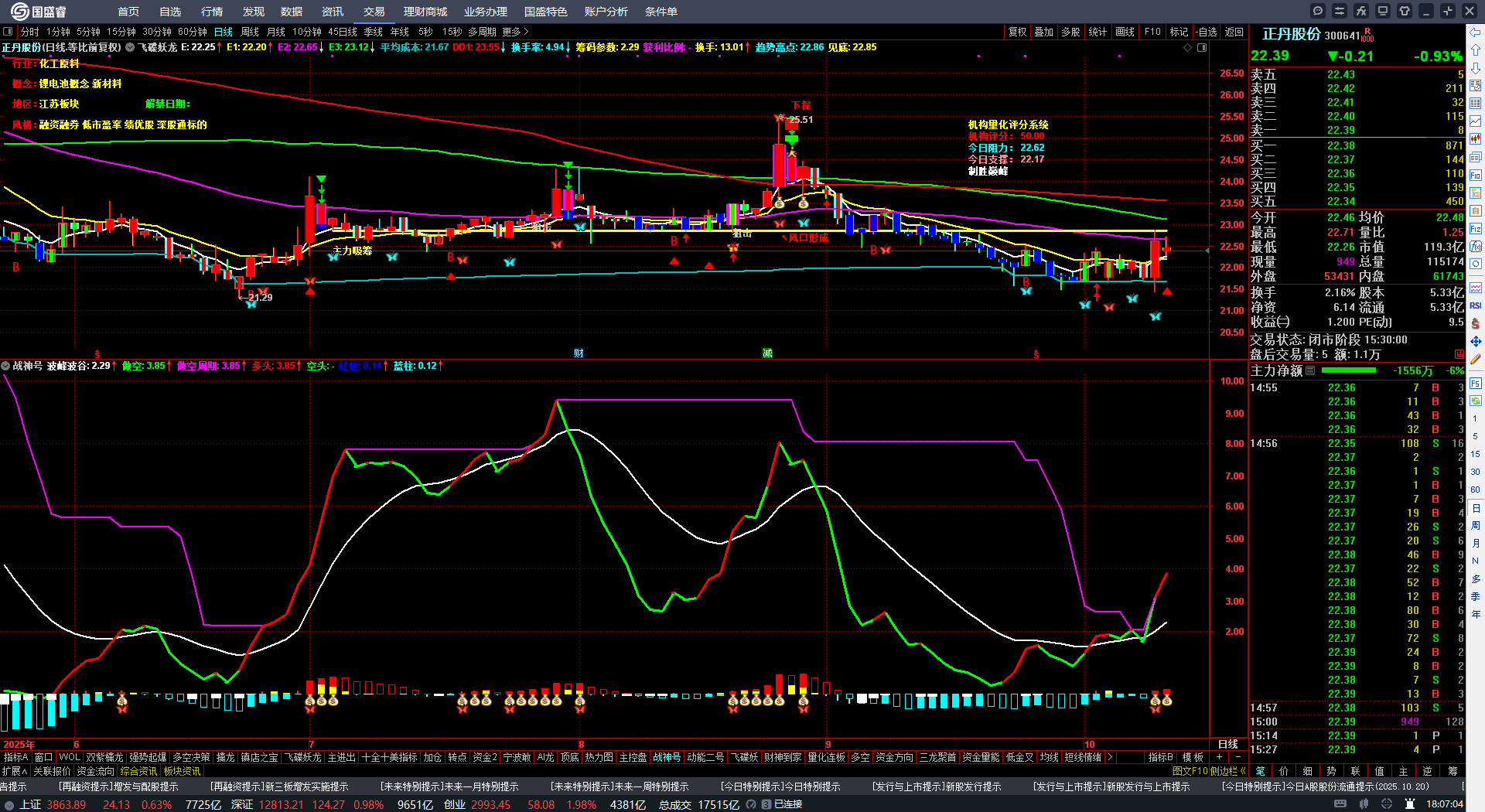The image size is (1485, 812).
Task: Click the back arrow in right sidebar
Action: (1476, 32)
